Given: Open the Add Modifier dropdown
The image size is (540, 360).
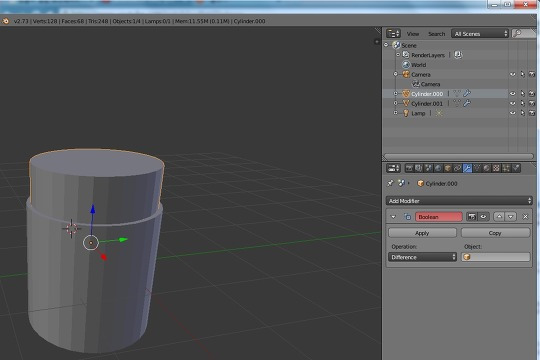Looking at the screenshot, I should pyautogui.click(x=459, y=200).
